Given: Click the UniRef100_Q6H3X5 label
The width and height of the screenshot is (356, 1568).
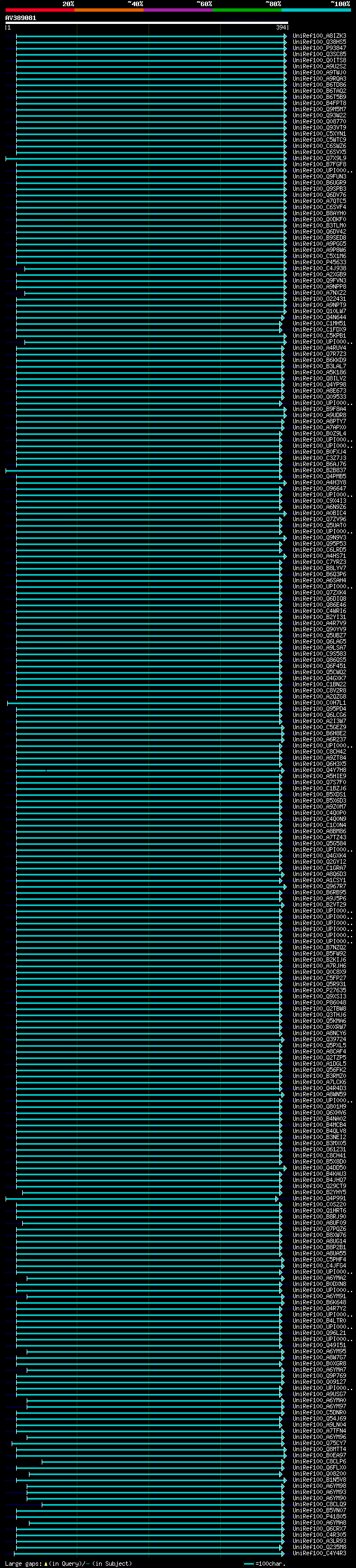Looking at the screenshot, I should pyautogui.click(x=319, y=764).
